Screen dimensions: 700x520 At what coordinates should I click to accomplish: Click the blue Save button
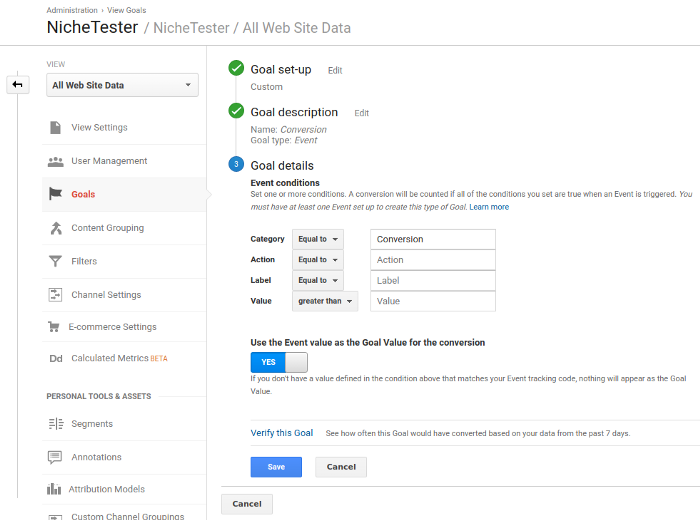coord(276,467)
